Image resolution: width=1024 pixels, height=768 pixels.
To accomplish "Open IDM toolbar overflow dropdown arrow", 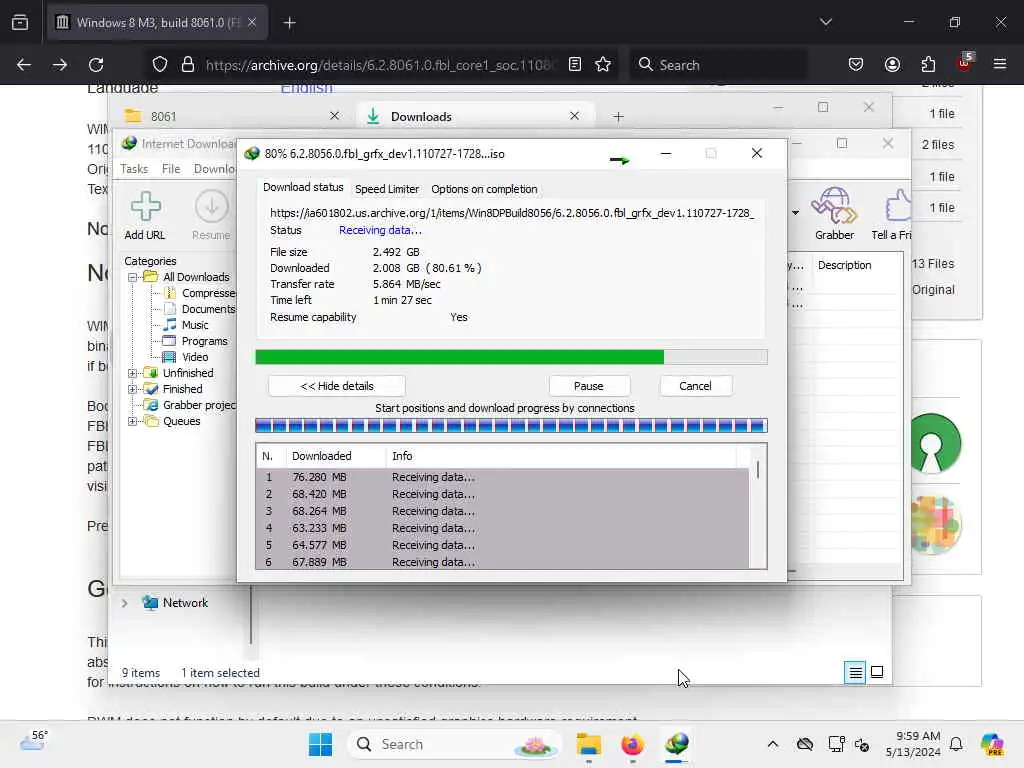I will (x=795, y=213).
